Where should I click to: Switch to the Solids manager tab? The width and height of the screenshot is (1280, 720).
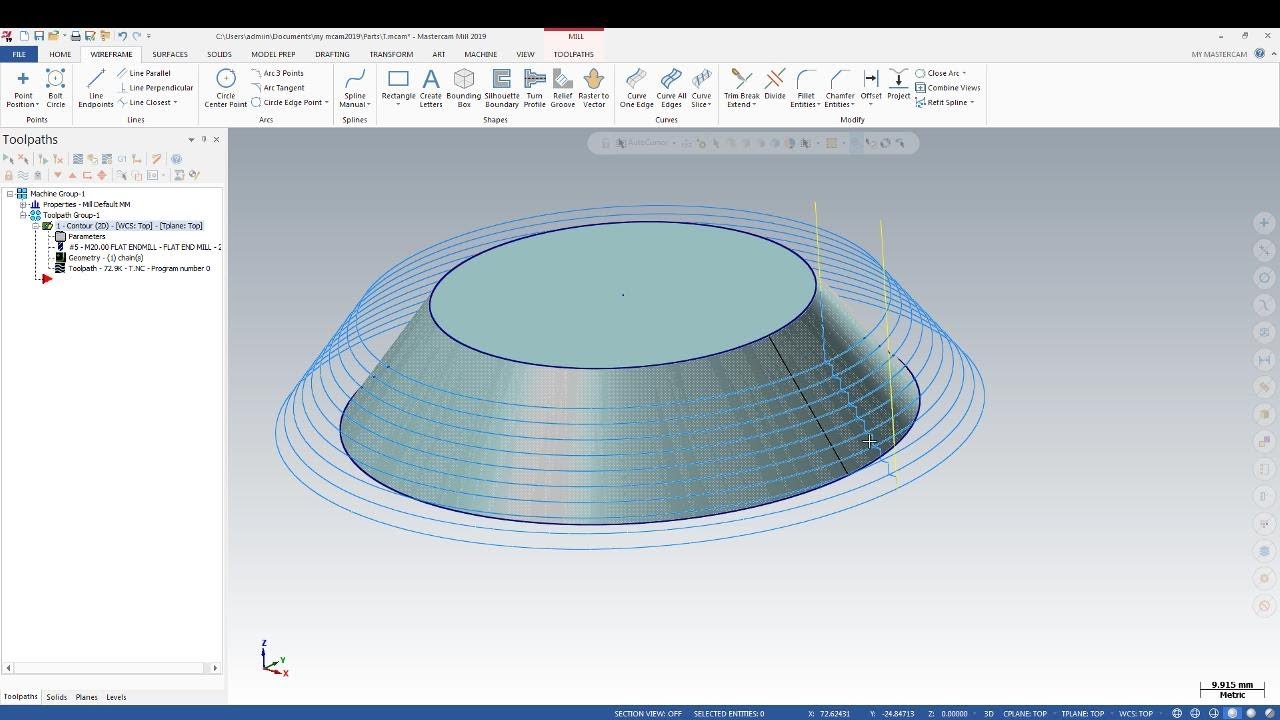[56, 697]
